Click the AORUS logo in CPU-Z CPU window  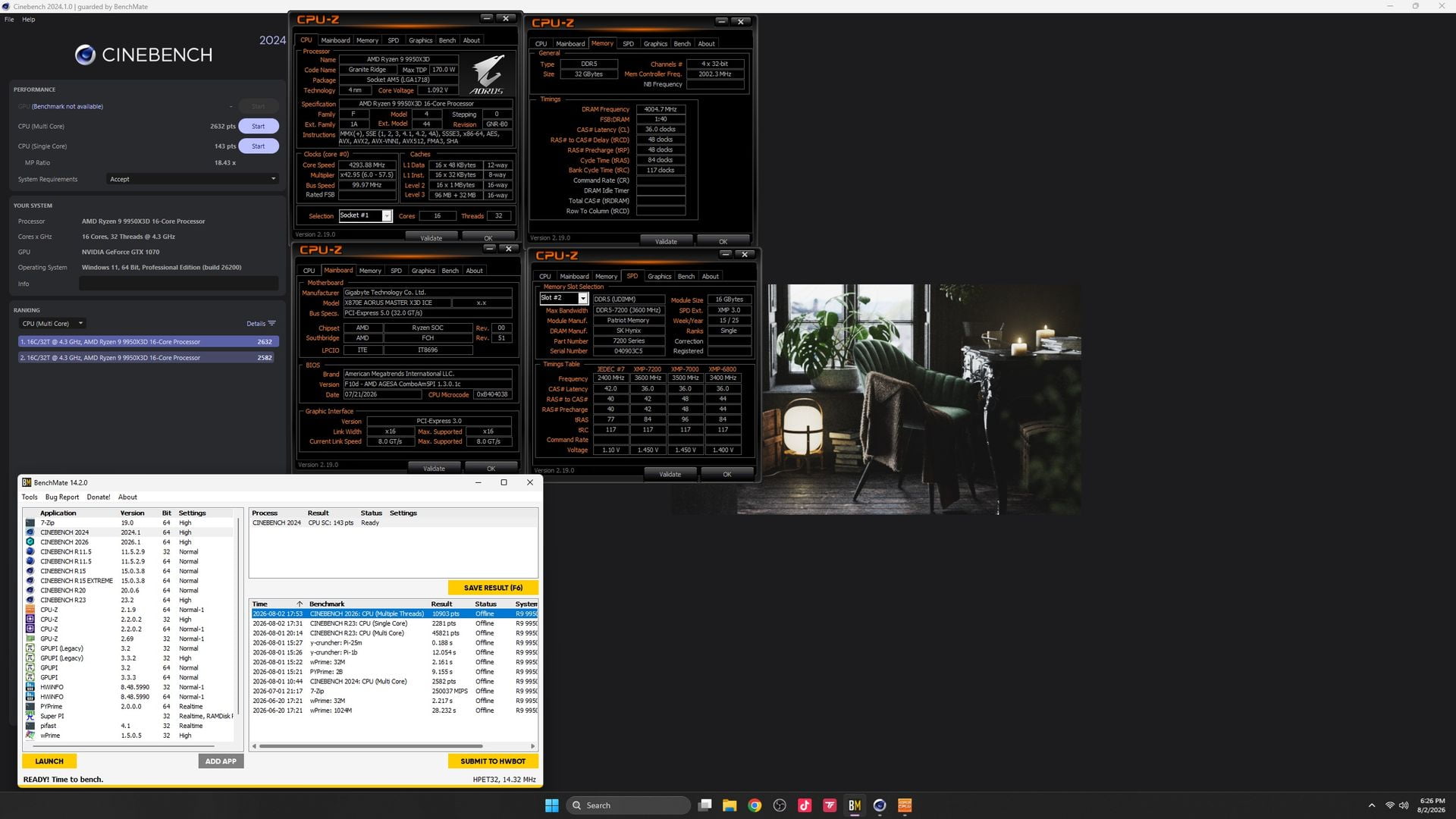[x=487, y=74]
